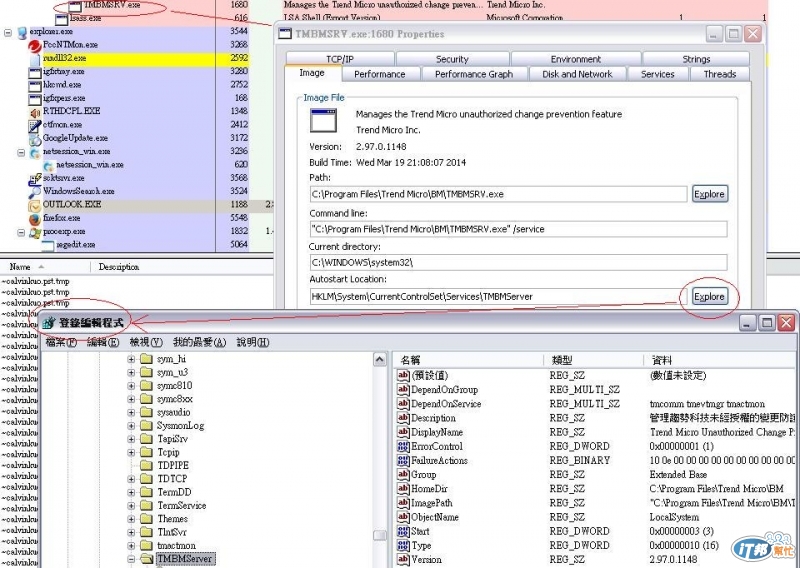Click the RTHDCPL.EXE speaker icon
The width and height of the screenshot is (800, 568).
35,112
